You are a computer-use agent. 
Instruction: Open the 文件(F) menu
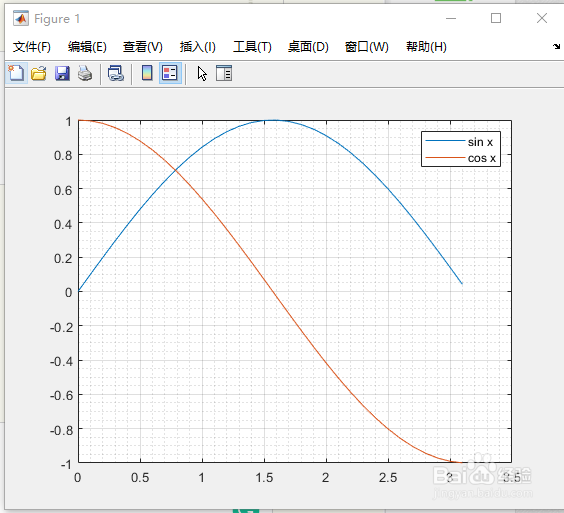[32, 47]
